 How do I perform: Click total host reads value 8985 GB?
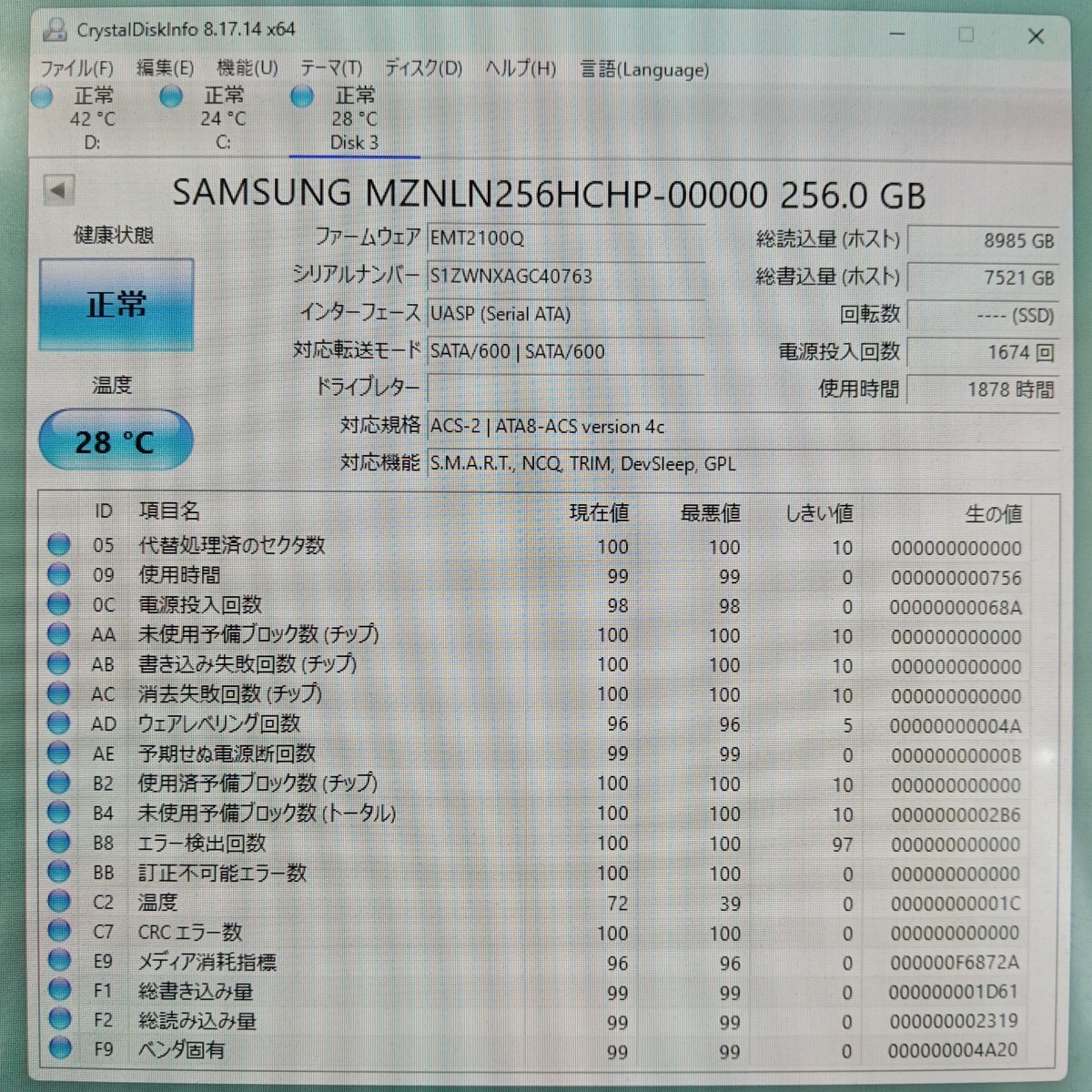click(x=983, y=240)
